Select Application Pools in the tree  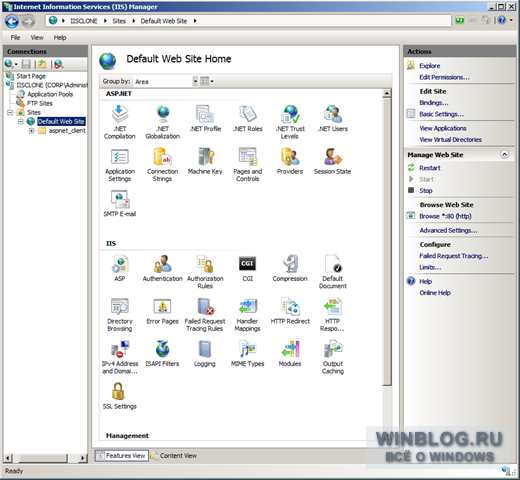click(50, 94)
